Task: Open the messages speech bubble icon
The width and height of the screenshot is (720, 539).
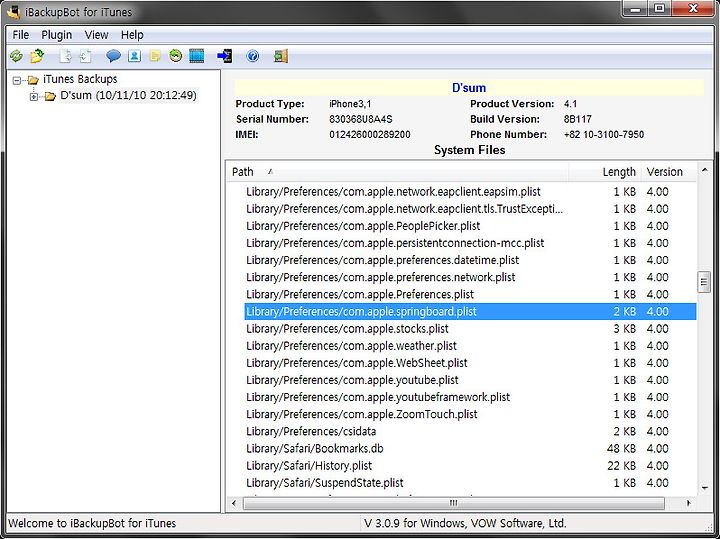Action: 113,56
